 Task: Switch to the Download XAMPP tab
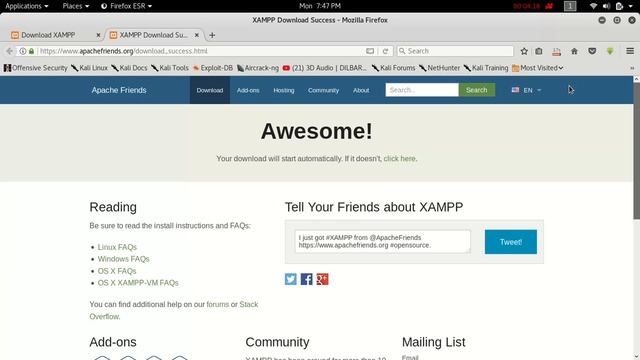click(x=56, y=35)
